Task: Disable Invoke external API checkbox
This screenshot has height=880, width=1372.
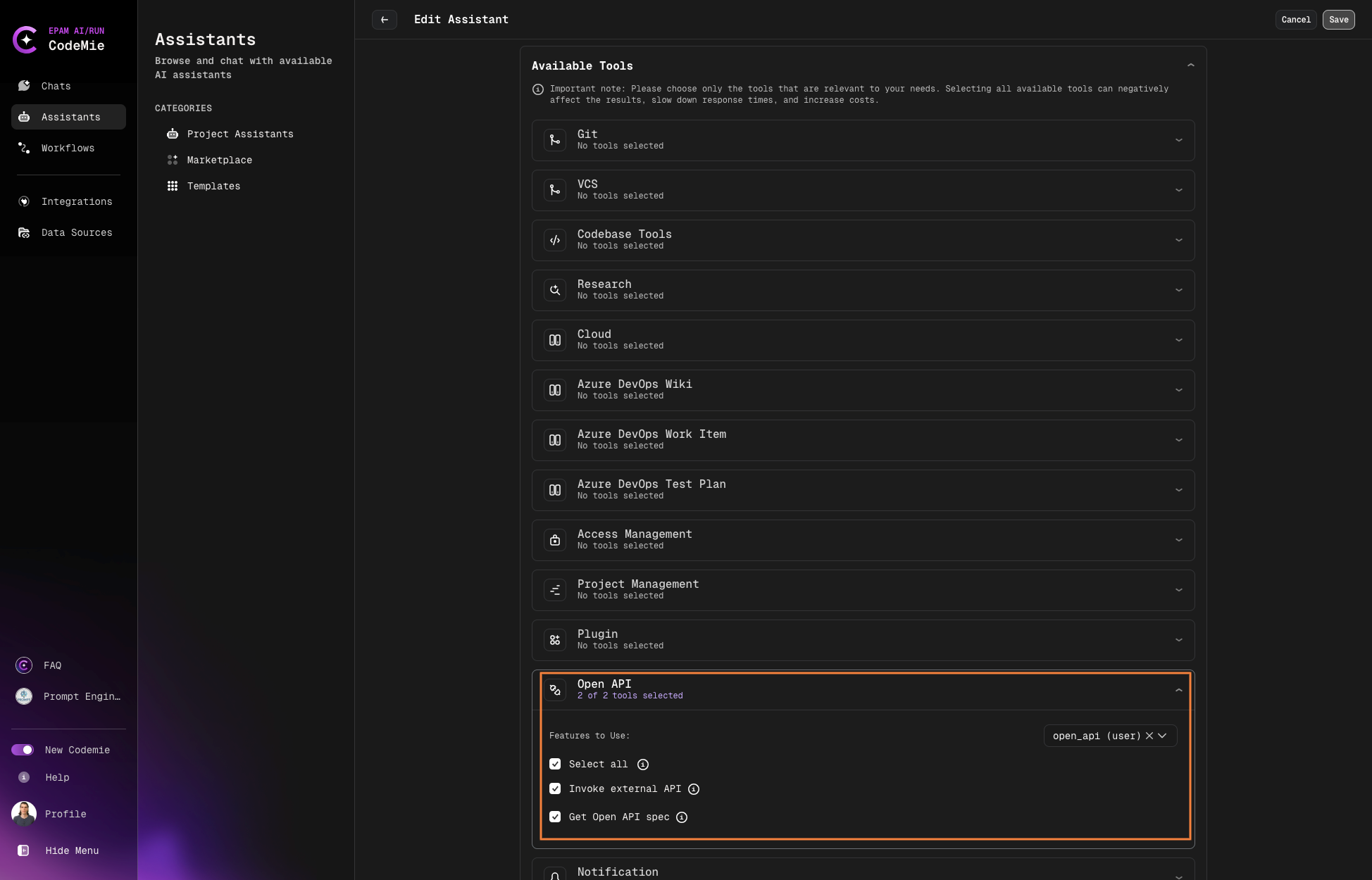Action: [555, 788]
